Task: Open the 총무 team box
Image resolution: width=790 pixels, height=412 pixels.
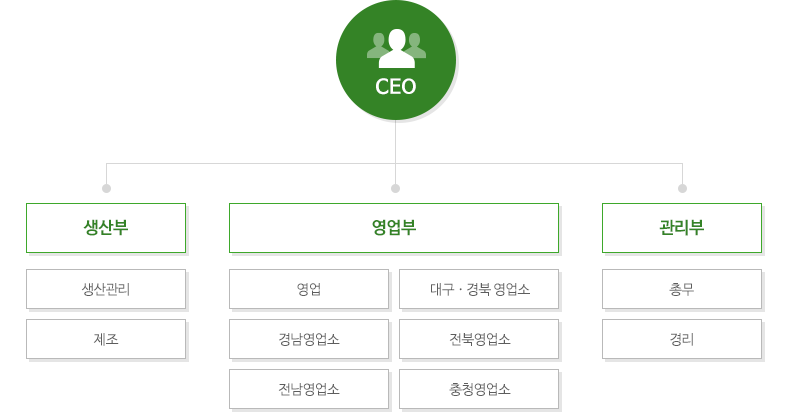Action: tap(682, 289)
